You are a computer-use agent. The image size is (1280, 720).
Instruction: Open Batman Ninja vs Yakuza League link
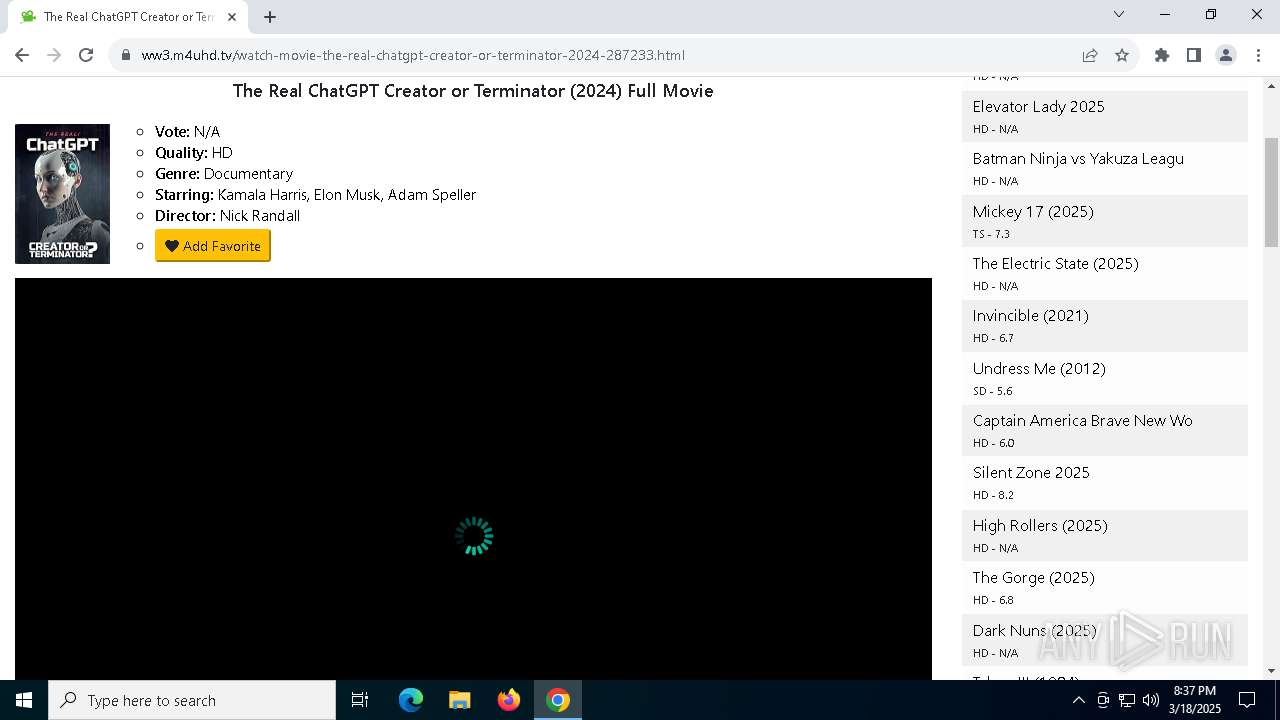[1078, 158]
